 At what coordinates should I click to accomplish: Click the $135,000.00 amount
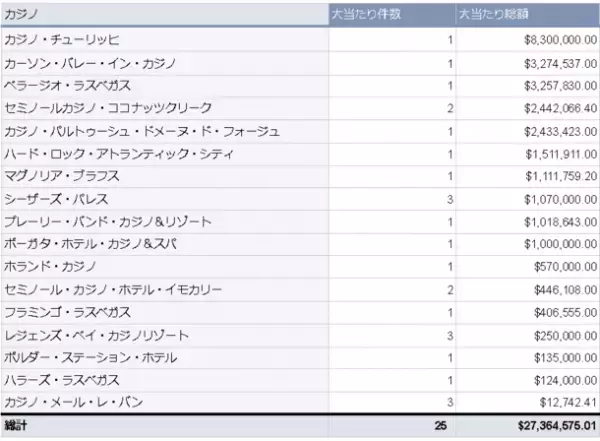coord(566,358)
